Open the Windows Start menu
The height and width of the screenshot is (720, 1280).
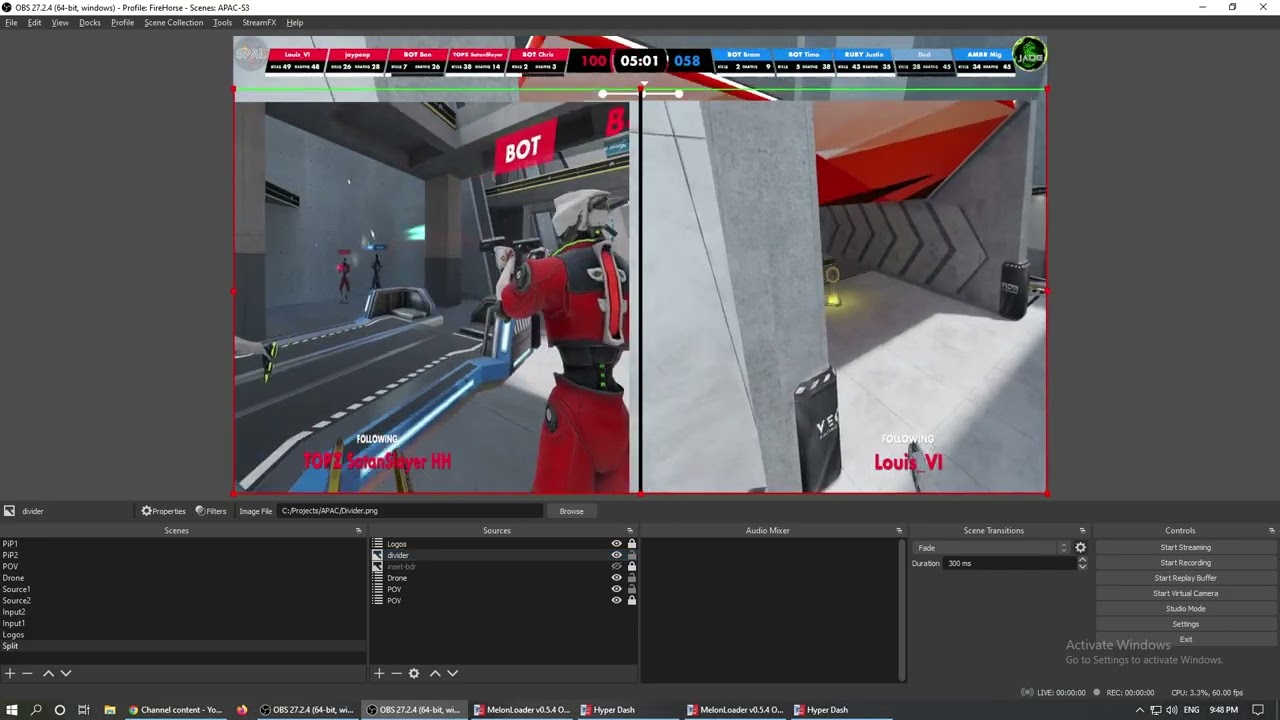(12, 710)
